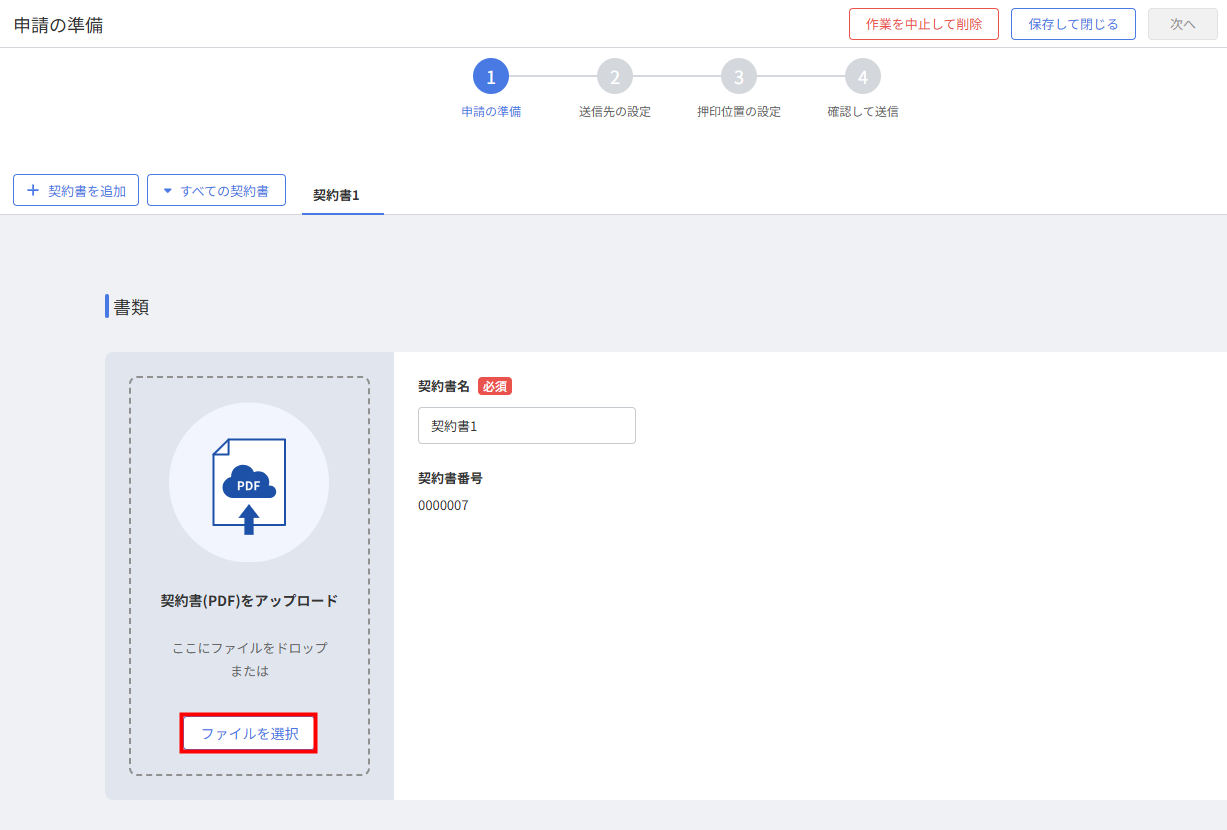
Task: Click the red 必須 badge
Action: (495, 386)
